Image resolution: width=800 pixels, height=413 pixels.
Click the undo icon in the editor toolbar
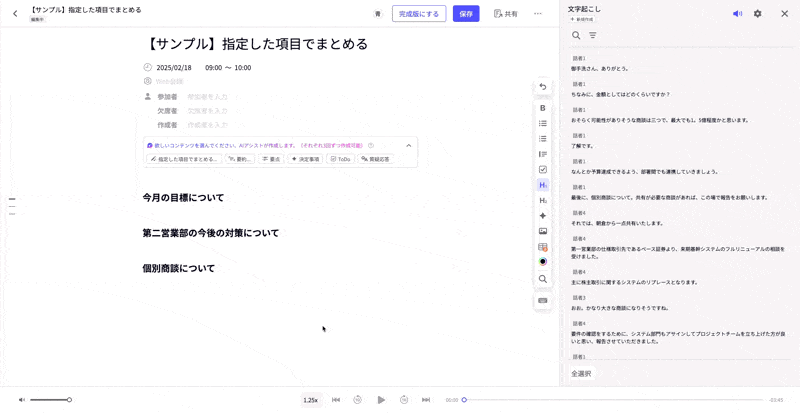[x=543, y=87]
